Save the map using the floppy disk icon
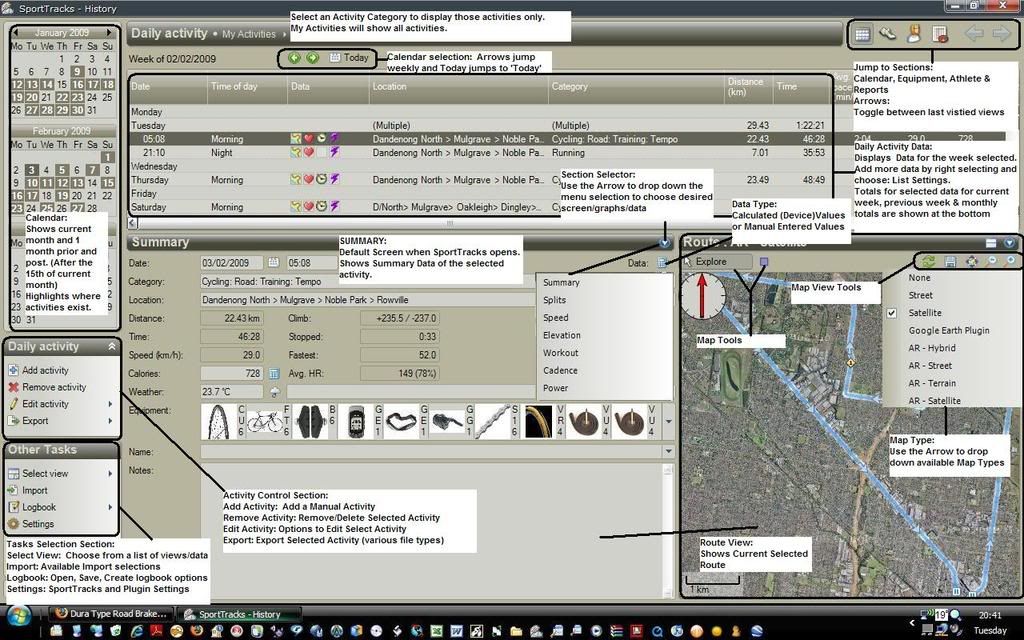 (950, 261)
